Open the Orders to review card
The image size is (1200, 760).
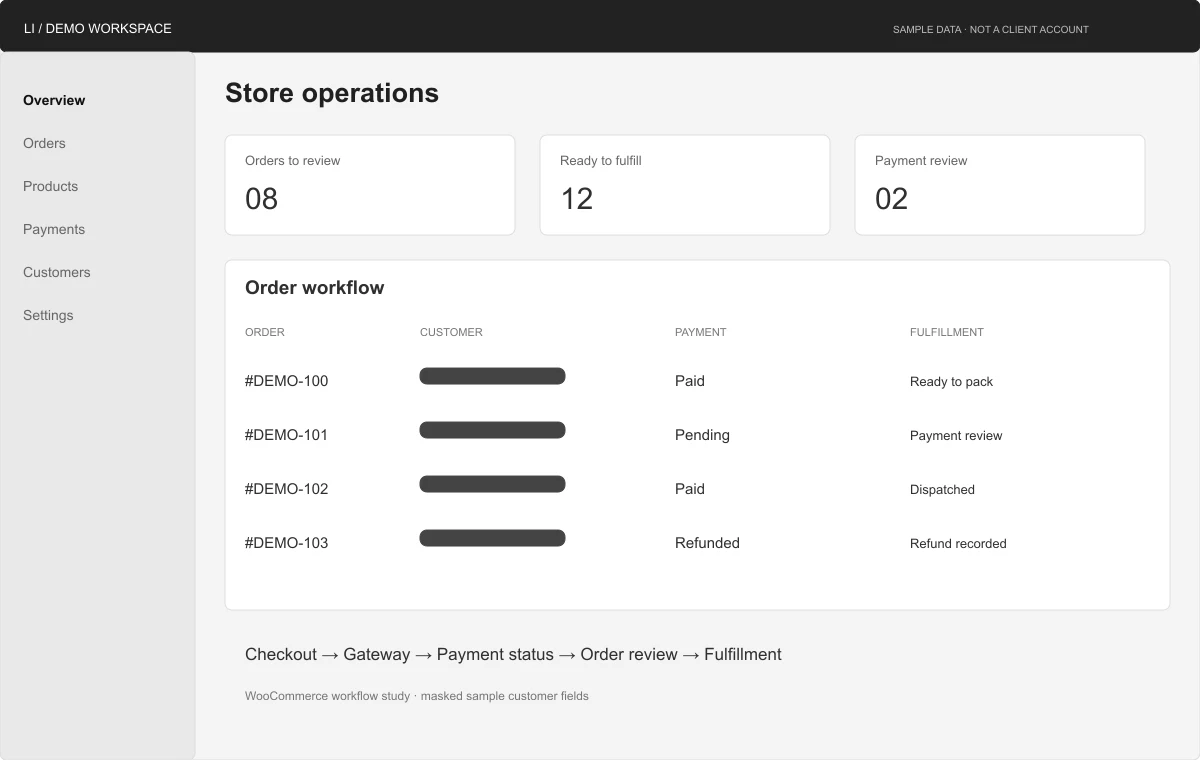370,185
